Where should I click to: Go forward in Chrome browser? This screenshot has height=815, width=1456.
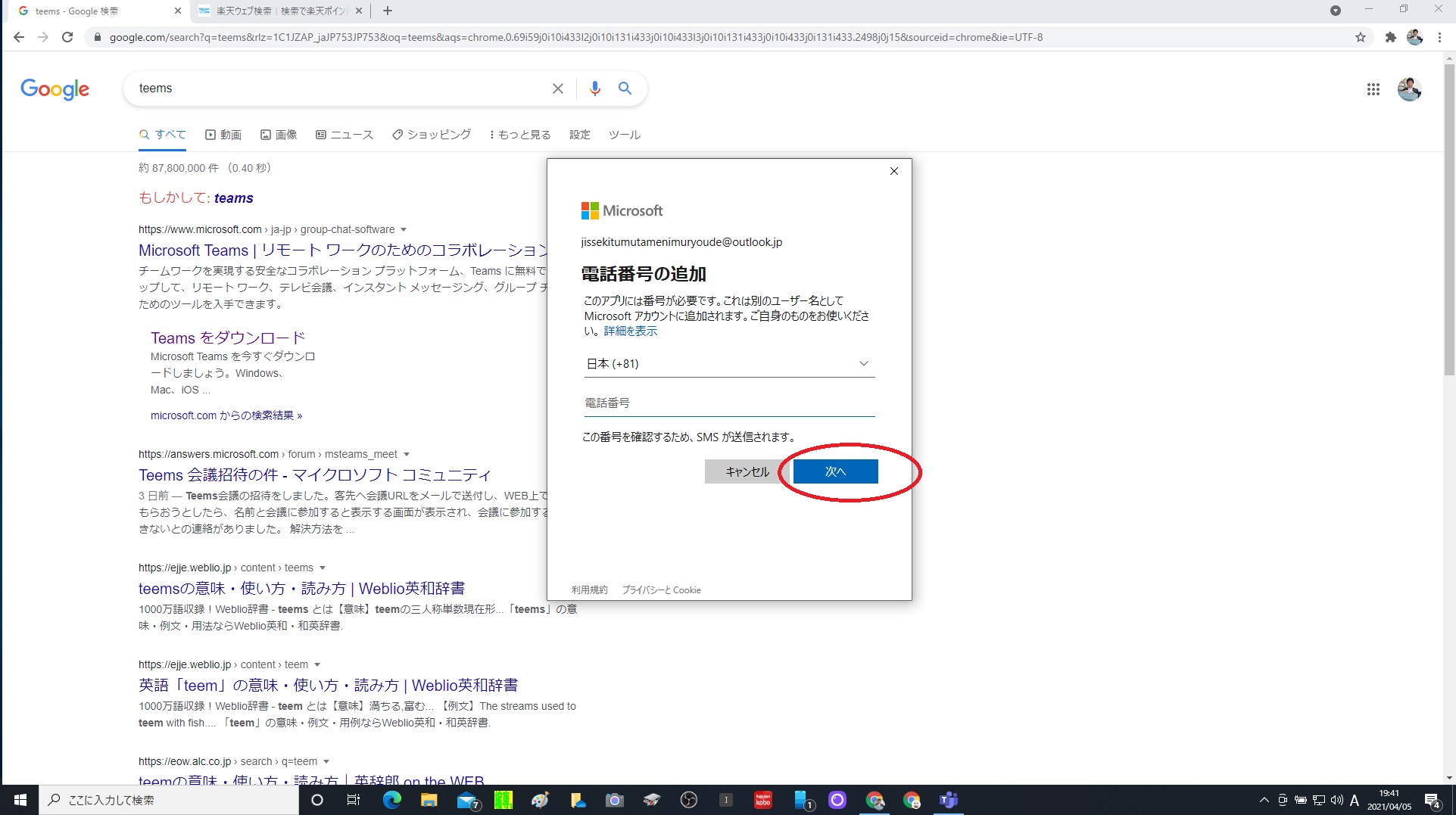point(43,37)
